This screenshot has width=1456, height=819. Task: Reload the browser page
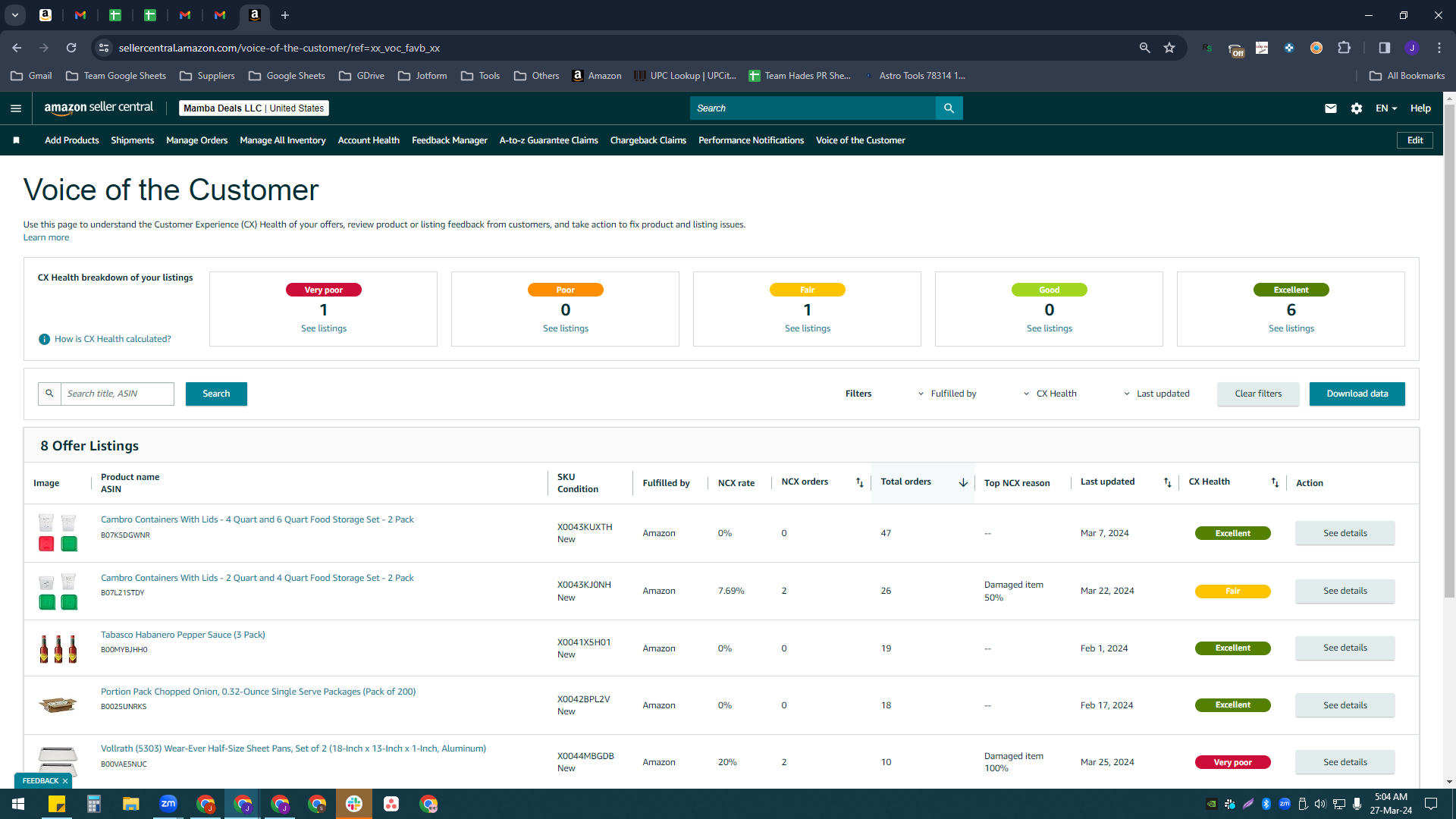click(x=71, y=48)
